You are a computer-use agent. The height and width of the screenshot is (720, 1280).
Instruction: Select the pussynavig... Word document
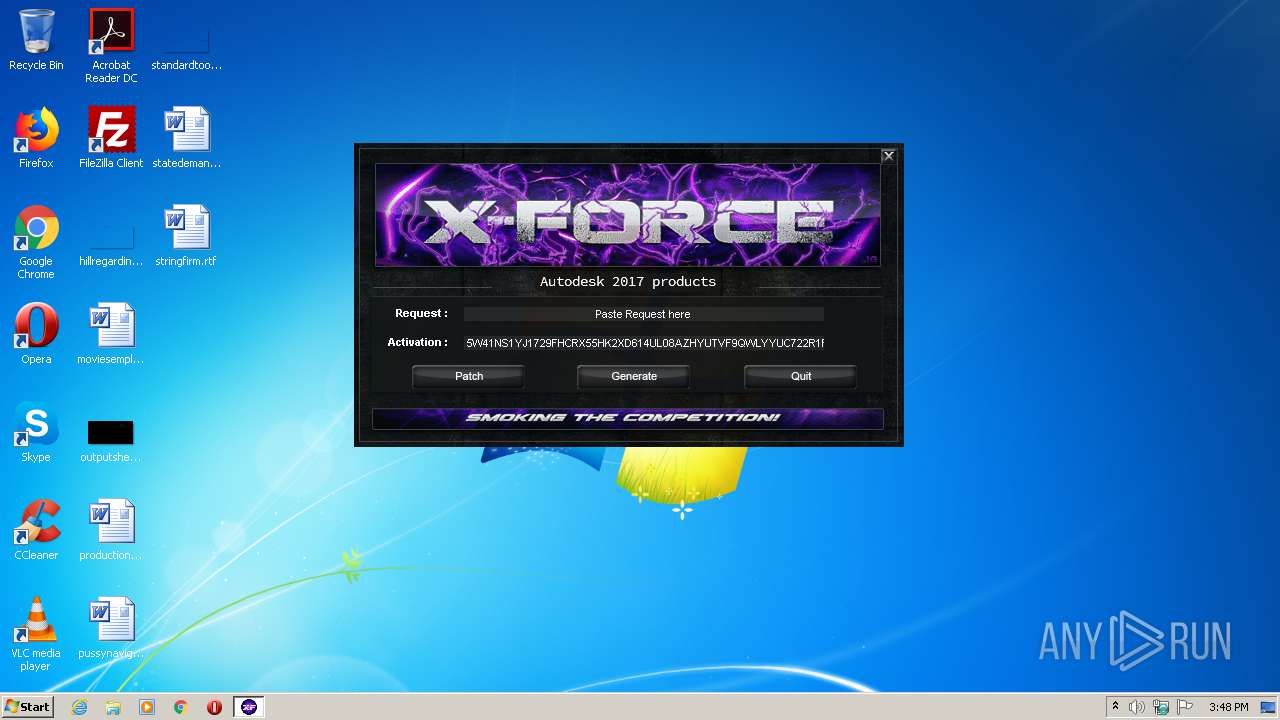[111, 628]
